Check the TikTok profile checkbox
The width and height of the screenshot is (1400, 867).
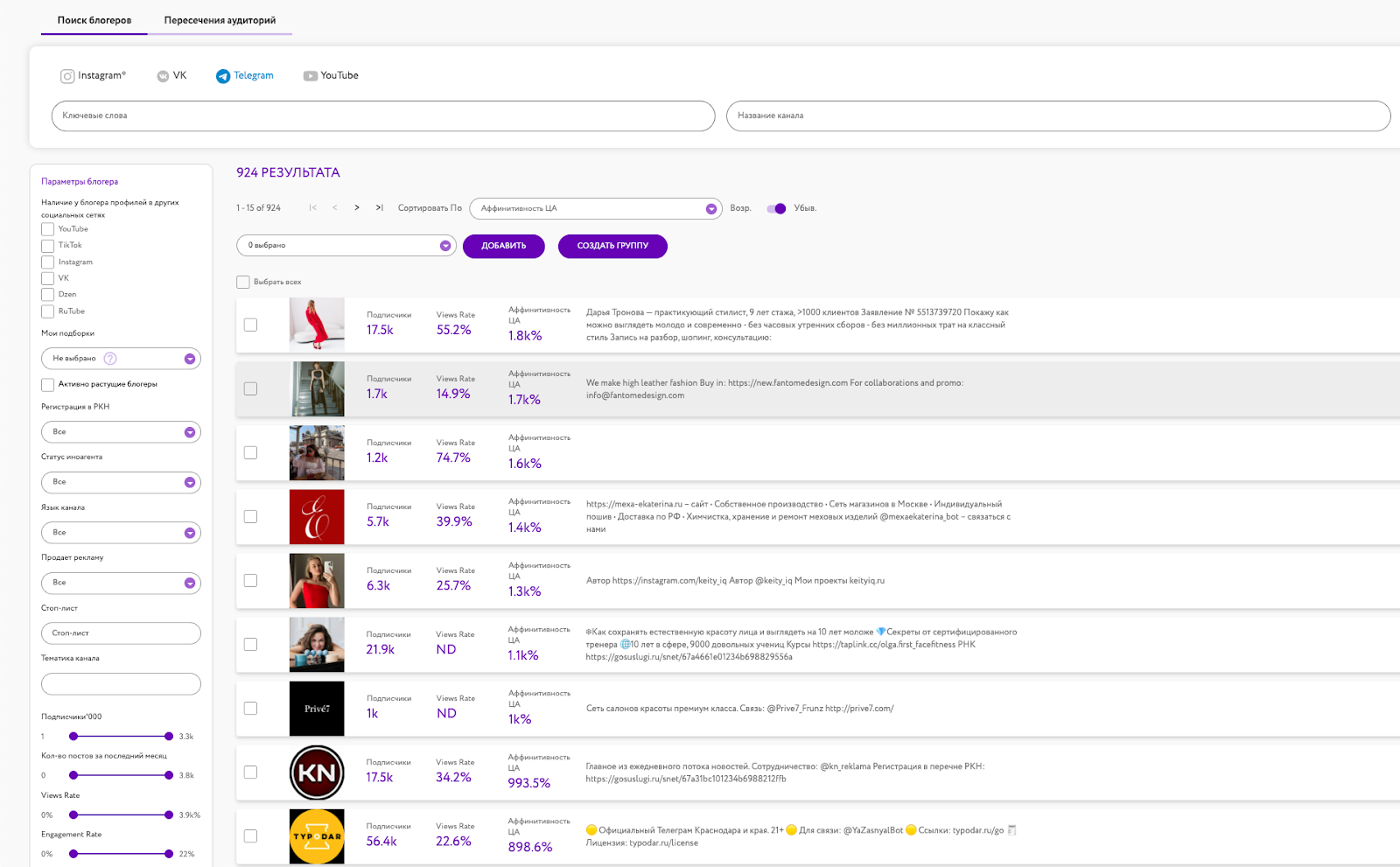[48, 246]
